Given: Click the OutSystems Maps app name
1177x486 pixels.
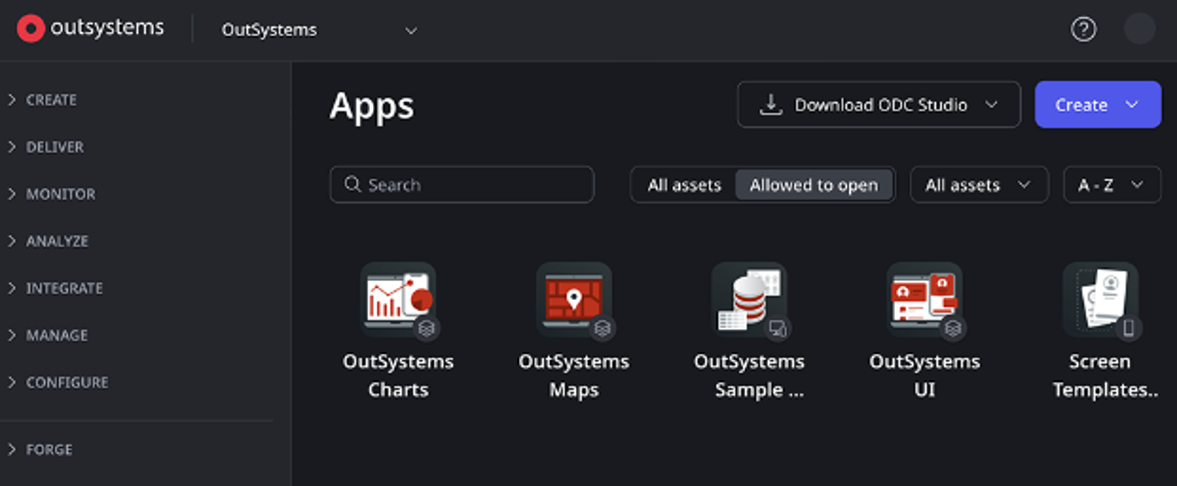Looking at the screenshot, I should click(x=573, y=376).
